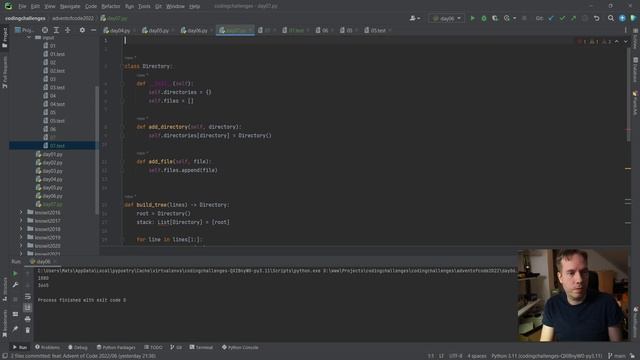Print run output with printer icon
Image resolution: width=640 pixels, height=360 pixels.
[x=27, y=319]
